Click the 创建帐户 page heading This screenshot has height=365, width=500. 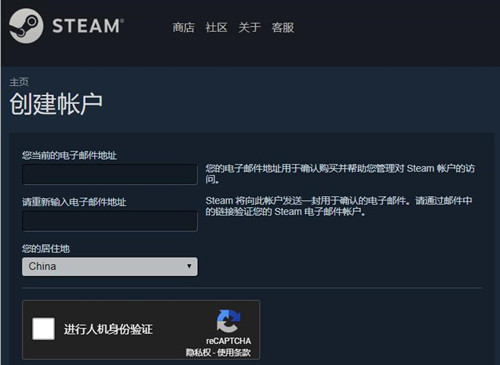coord(56,104)
